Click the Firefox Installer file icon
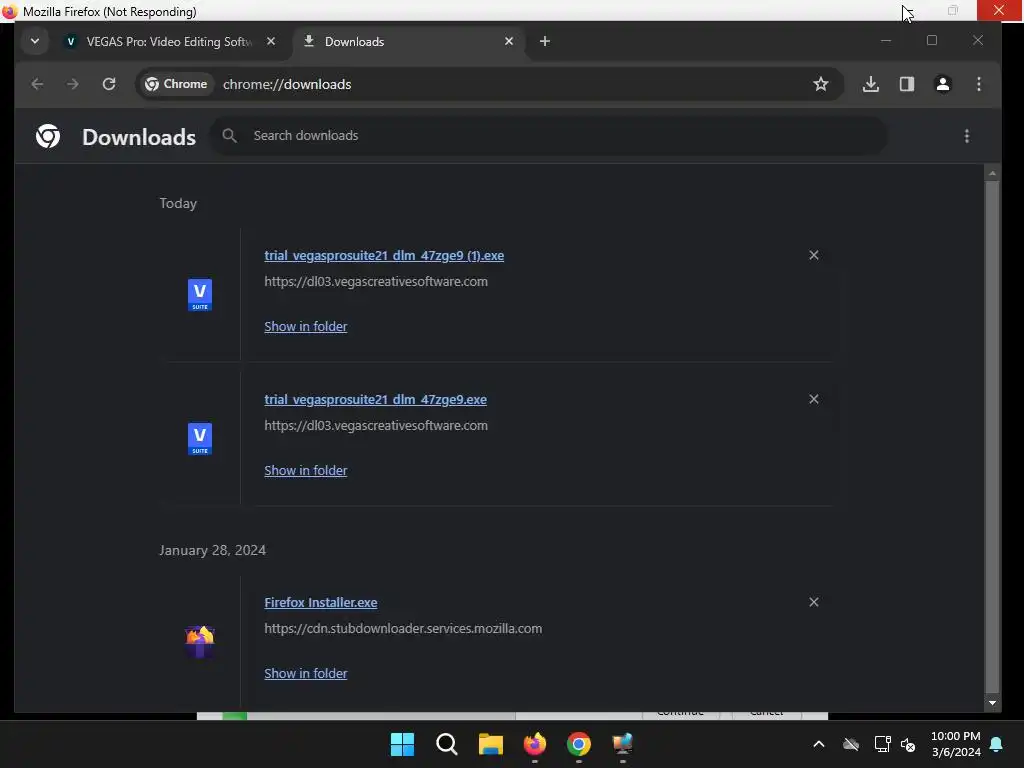Image resolution: width=1024 pixels, height=768 pixels. pos(200,642)
